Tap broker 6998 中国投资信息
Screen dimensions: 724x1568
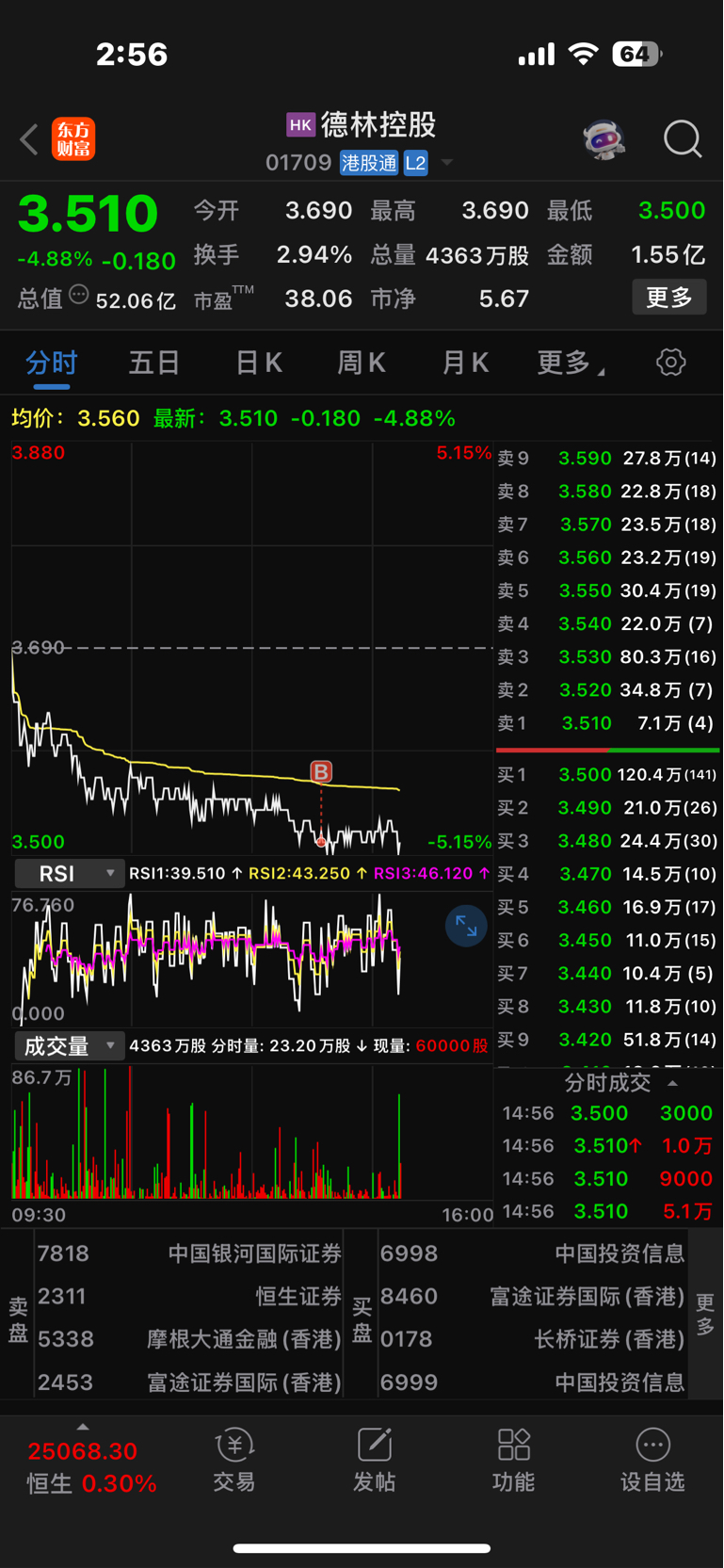[532, 1253]
